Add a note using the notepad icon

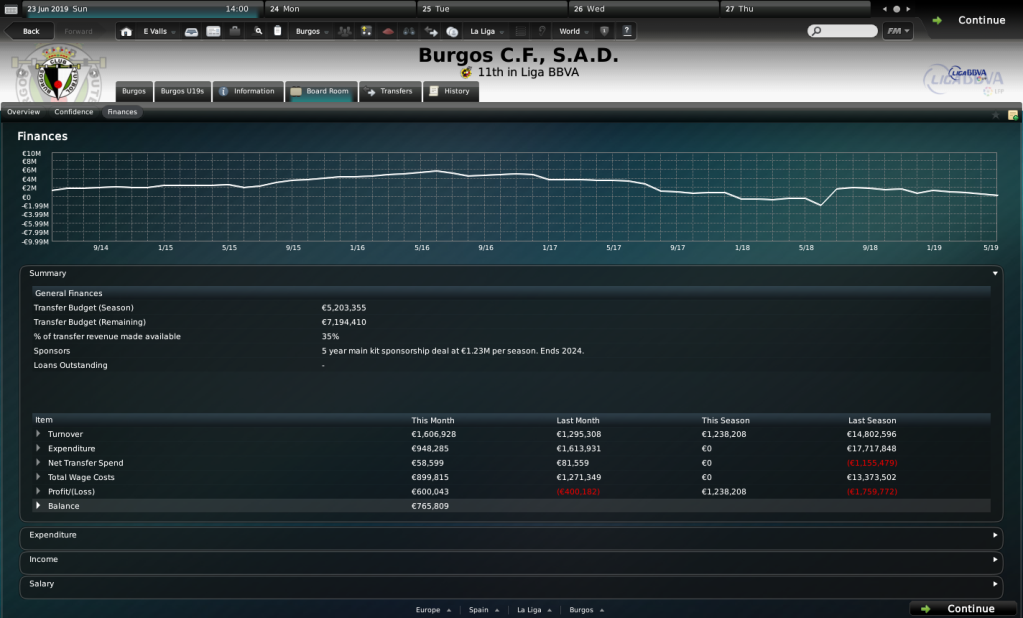tap(1013, 115)
